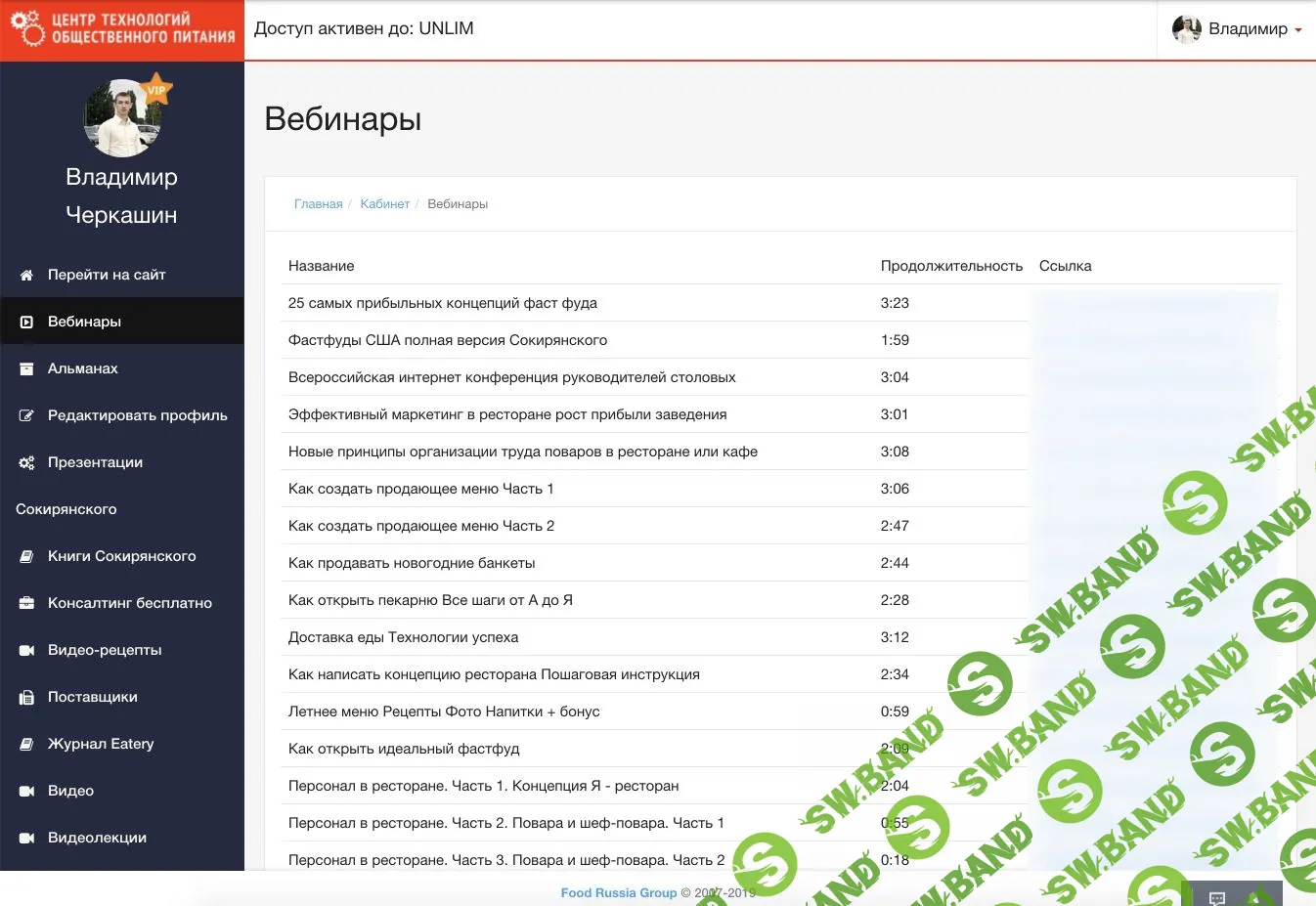
Task: Click the sidebar profile photo with VIP badge
Action: pyautogui.click(x=122, y=118)
